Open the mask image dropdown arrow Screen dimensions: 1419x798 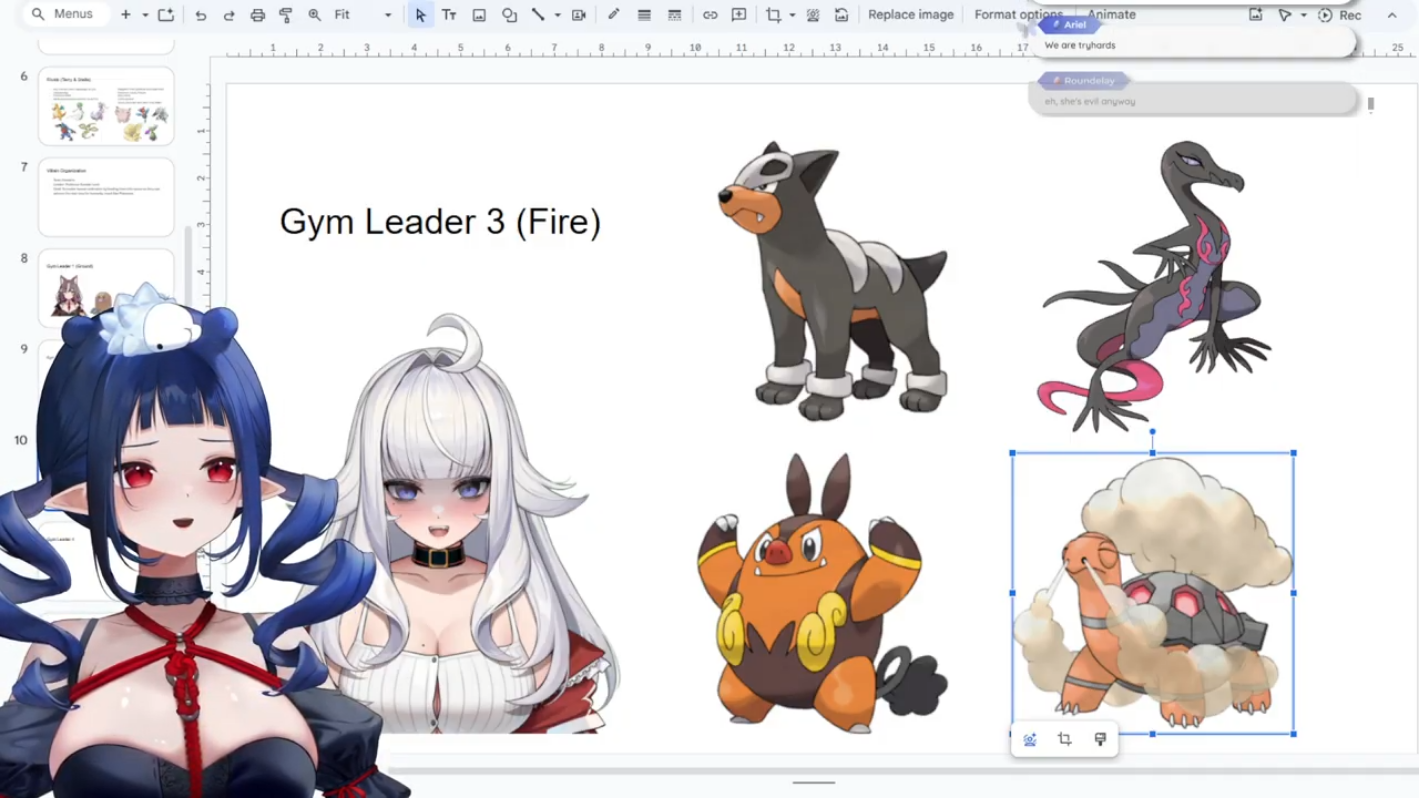click(792, 15)
